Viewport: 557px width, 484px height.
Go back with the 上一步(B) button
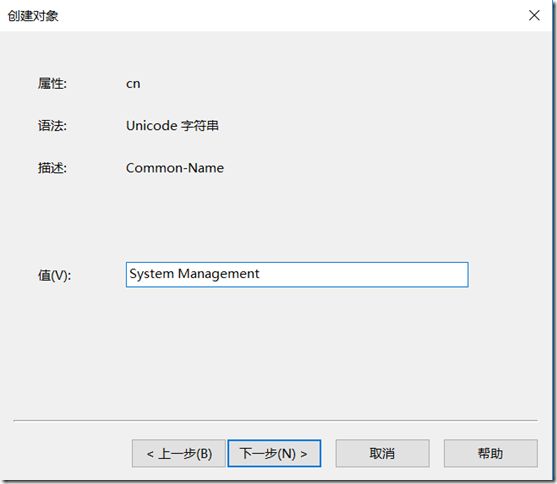coord(179,453)
